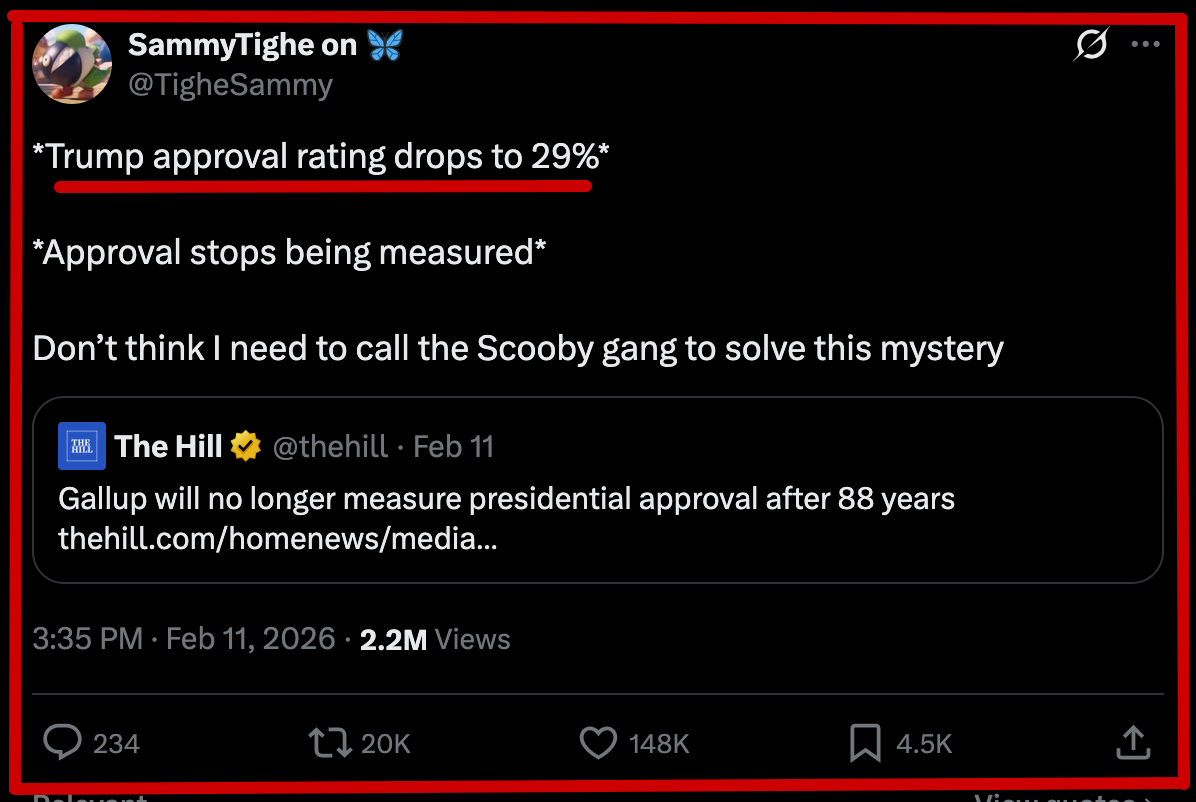Open the Grok slashed-circle icon
Screen dimensions: 1196x802
(1091, 45)
